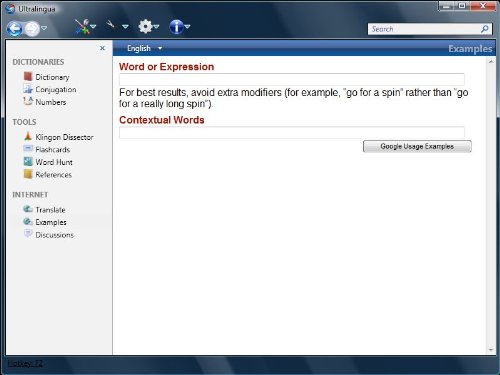500x375 pixels.
Task: Click the Hotkey F2 link in status bar
Action: 25,363
